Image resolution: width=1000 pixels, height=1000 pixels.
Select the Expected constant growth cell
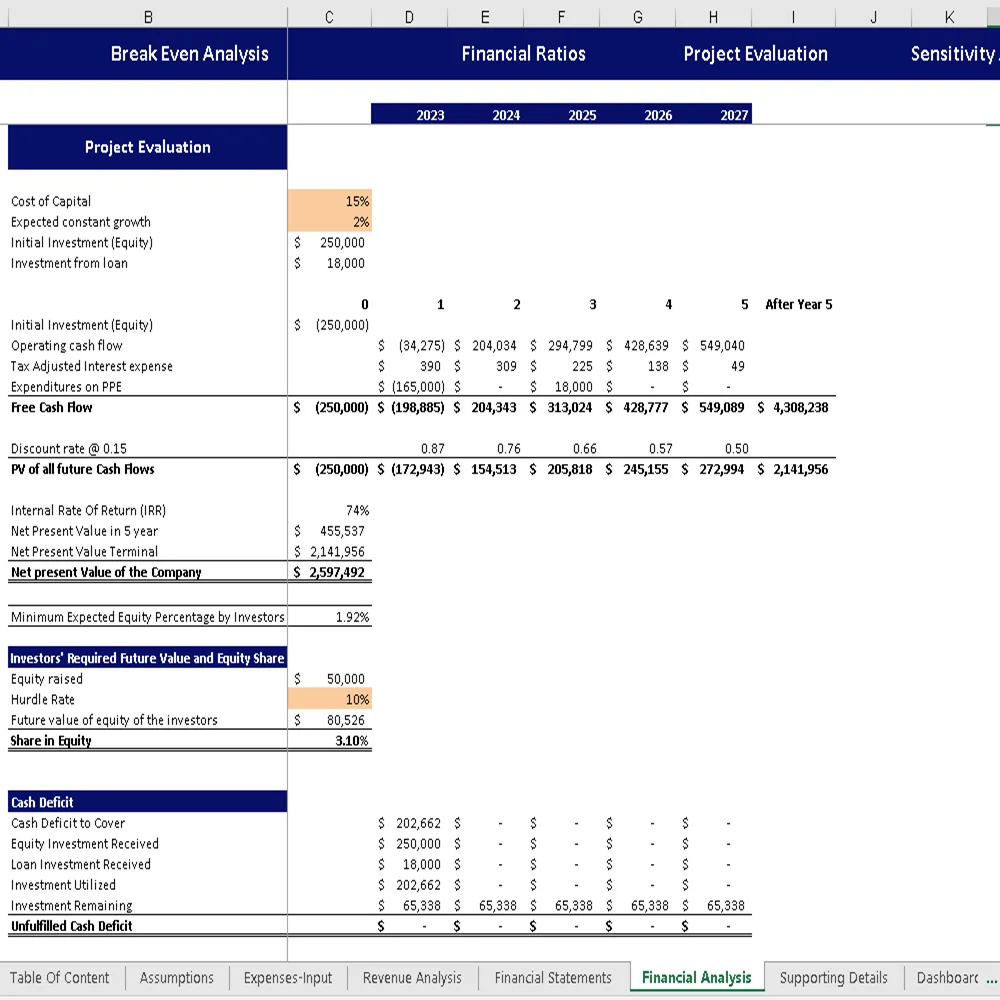[x=330, y=222]
